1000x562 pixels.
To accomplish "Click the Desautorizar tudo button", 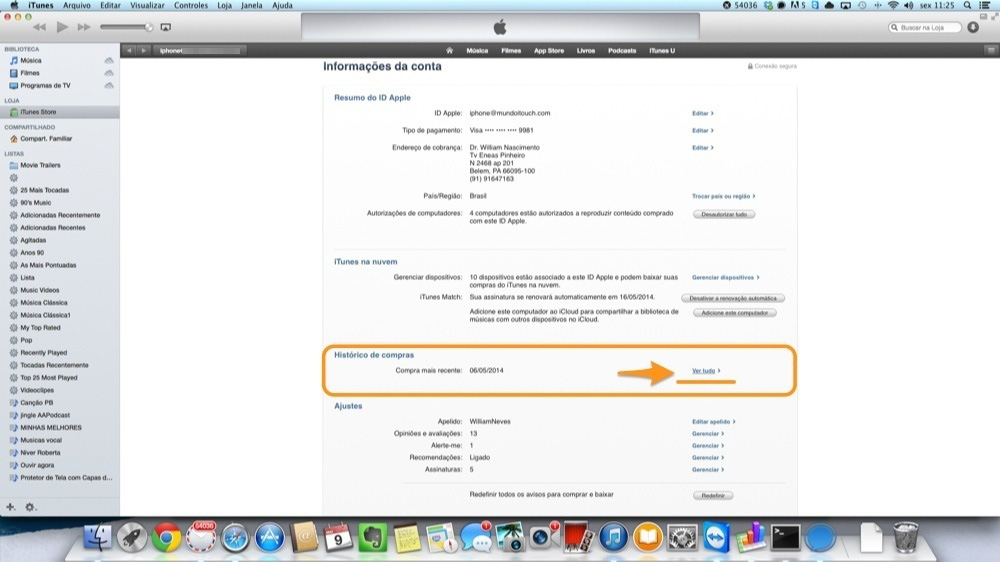I will tap(724, 214).
